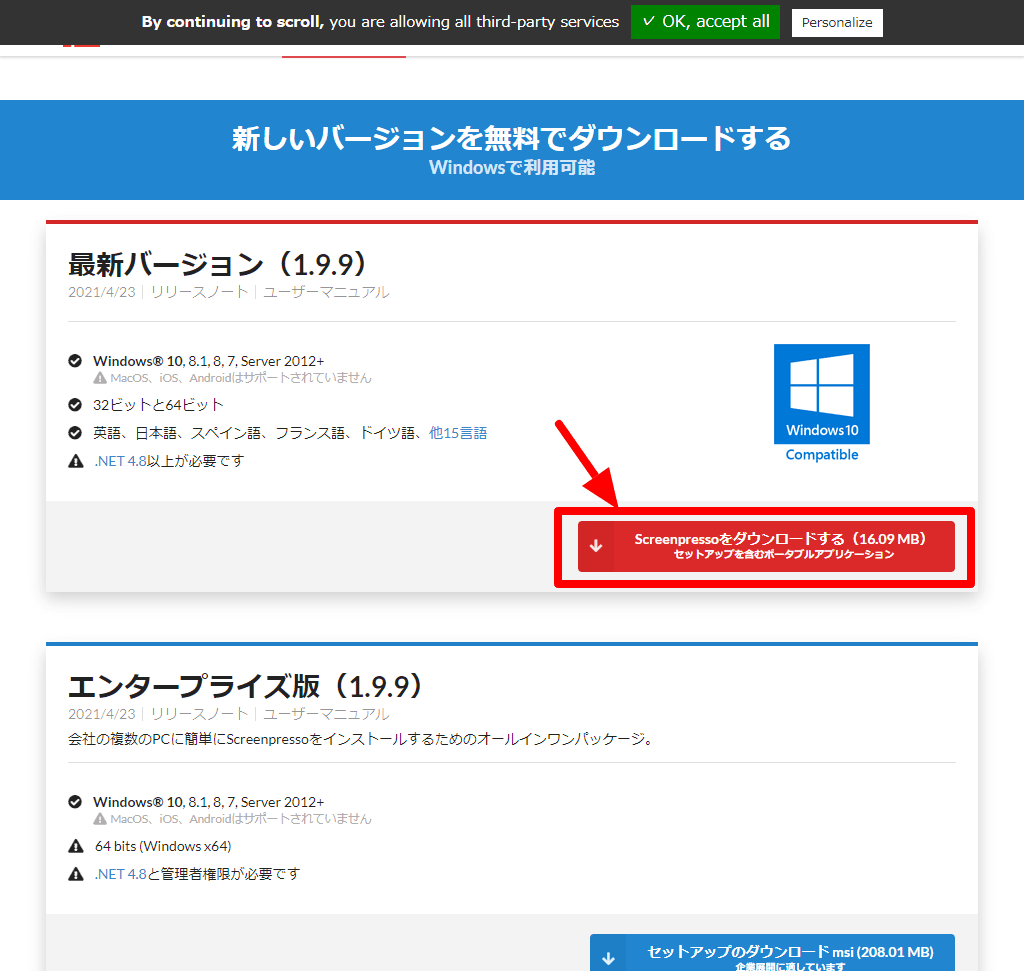The width and height of the screenshot is (1024, 971).
Task: Click the エンタープライズ版（1.9.9） heading
Action: [248, 686]
